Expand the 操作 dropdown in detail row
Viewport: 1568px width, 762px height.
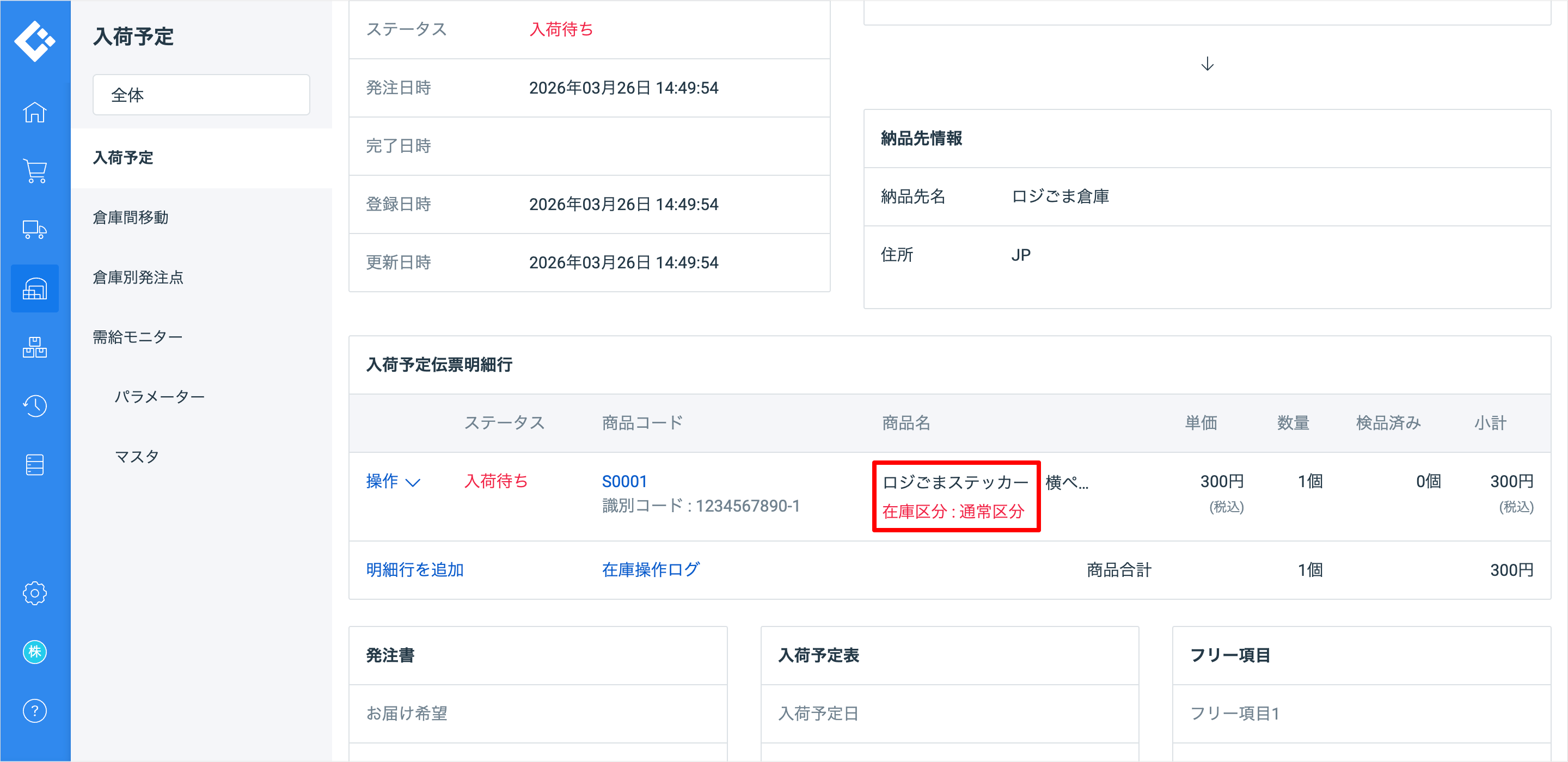[x=393, y=482]
